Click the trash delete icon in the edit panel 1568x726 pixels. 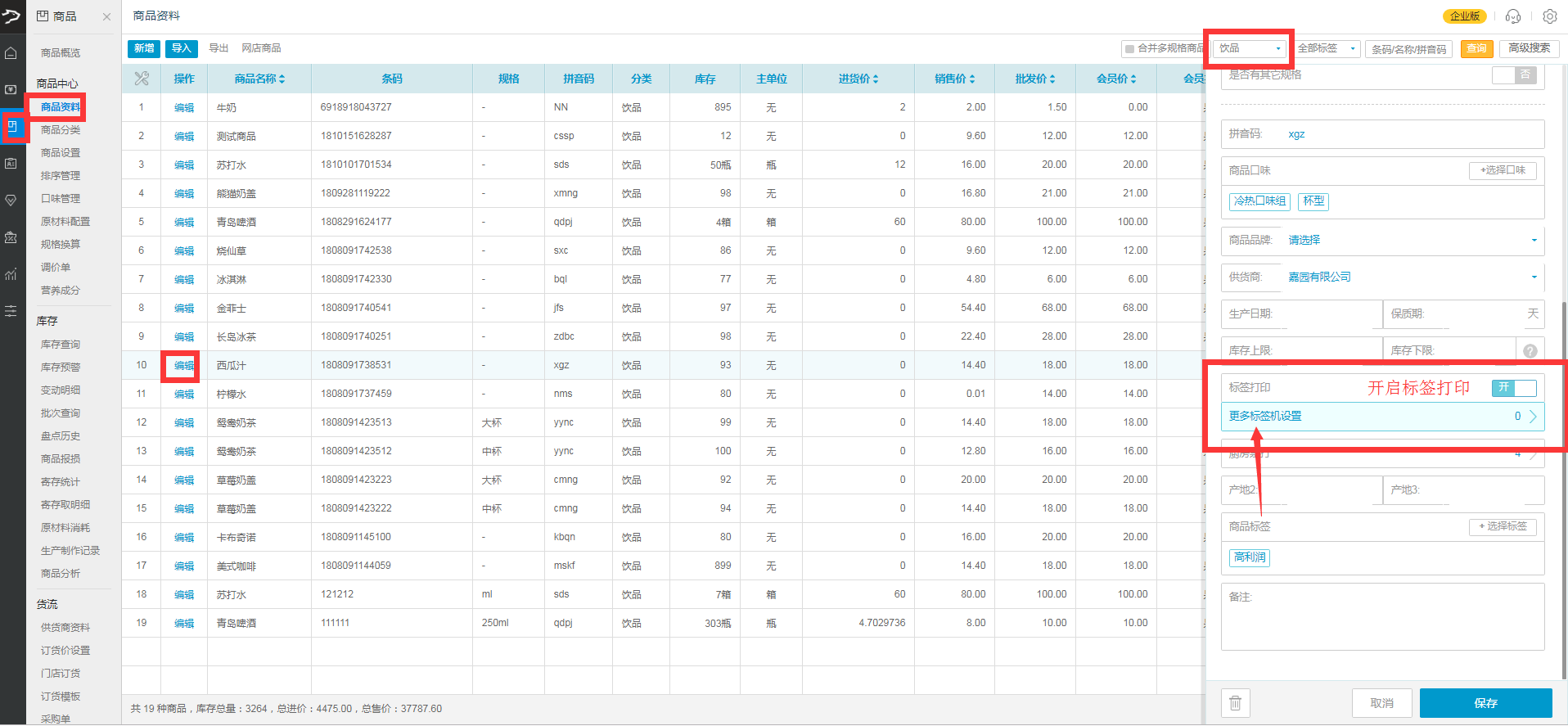coord(1236,703)
